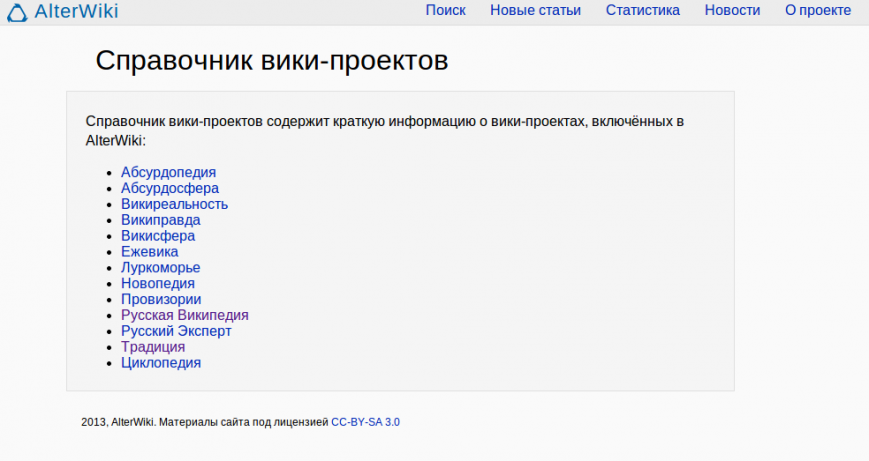
Task: Open the Традиция link
Action: (x=152, y=347)
